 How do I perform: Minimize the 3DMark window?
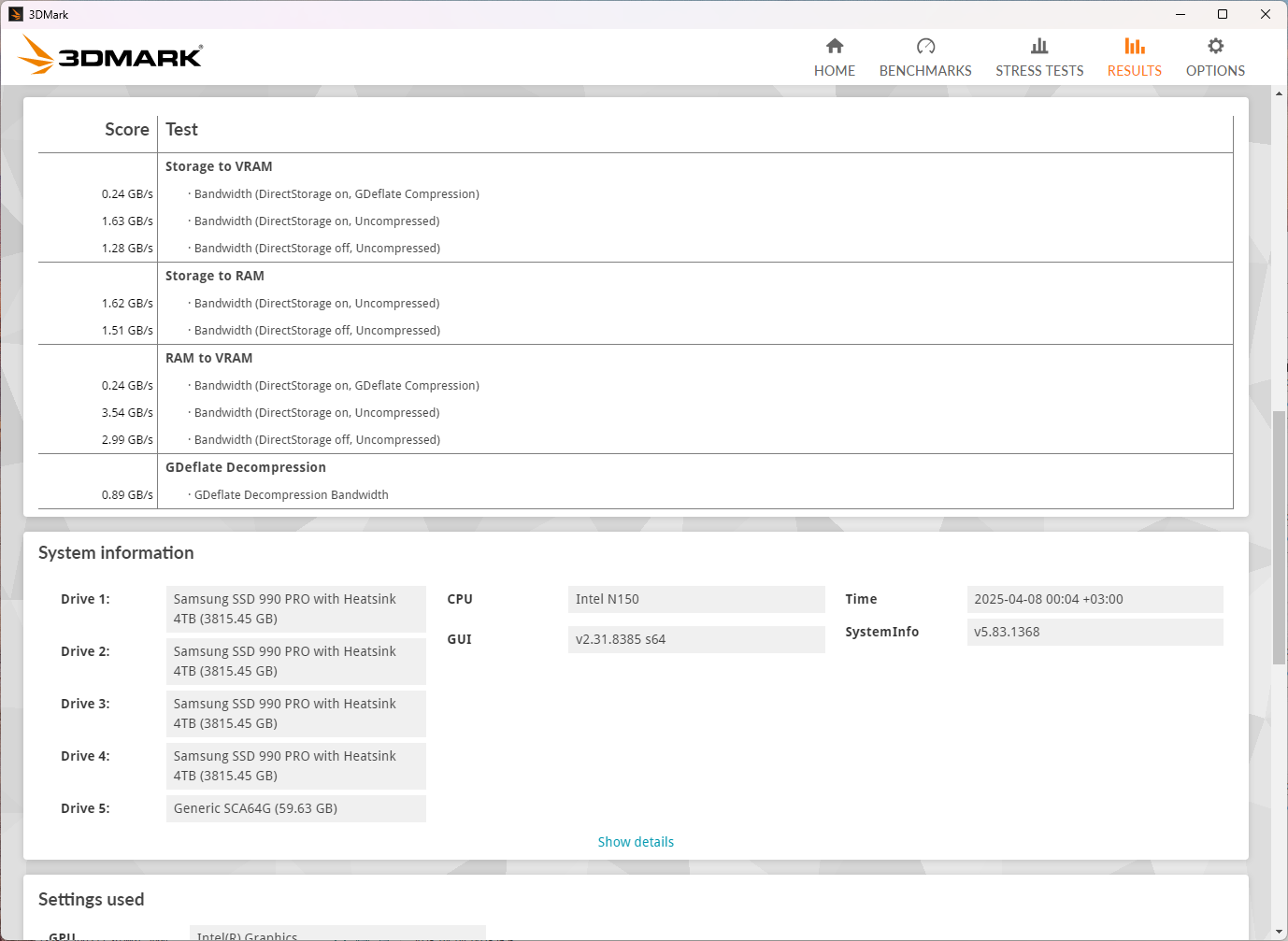click(x=1180, y=14)
